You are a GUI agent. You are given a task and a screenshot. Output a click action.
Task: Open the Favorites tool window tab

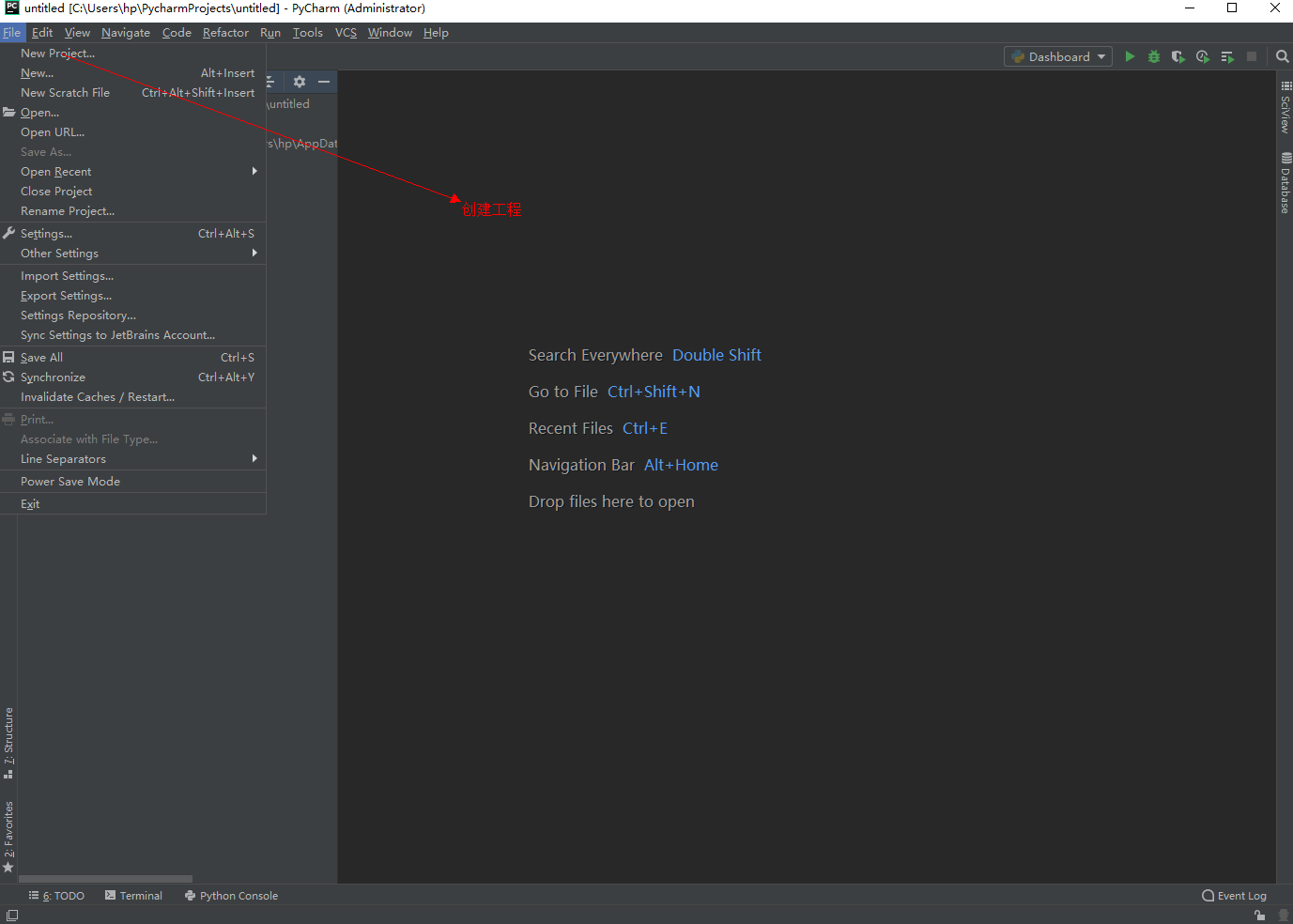8,837
